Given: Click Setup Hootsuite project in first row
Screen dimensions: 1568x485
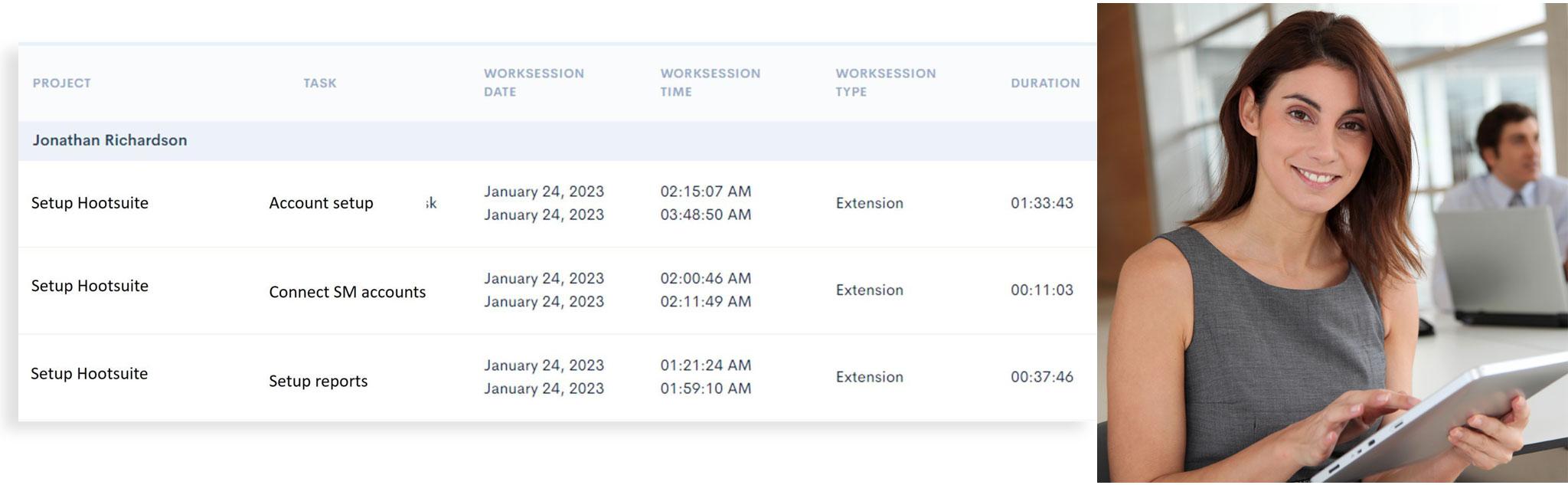Looking at the screenshot, I should (90, 203).
